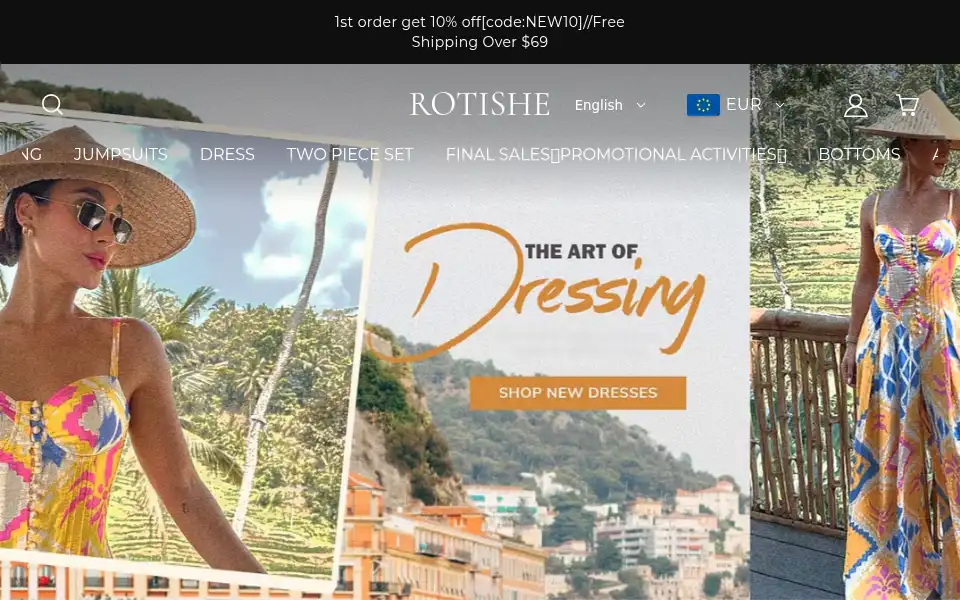
Task: Expand the English language dropdown
Action: click(610, 105)
